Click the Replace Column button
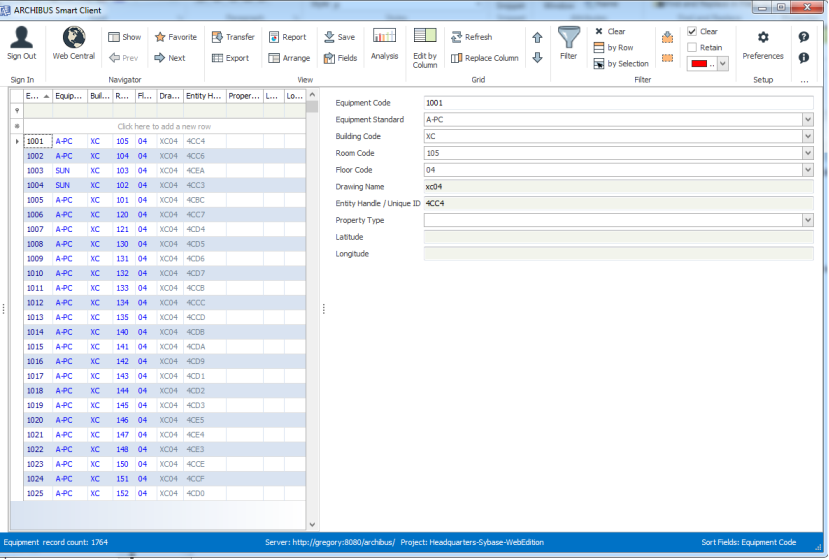The width and height of the screenshot is (829, 560). (x=484, y=58)
